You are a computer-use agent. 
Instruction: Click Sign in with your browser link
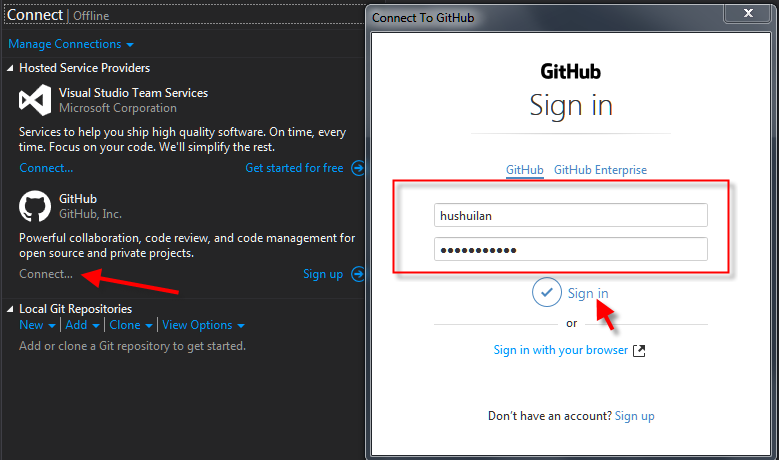click(560, 350)
